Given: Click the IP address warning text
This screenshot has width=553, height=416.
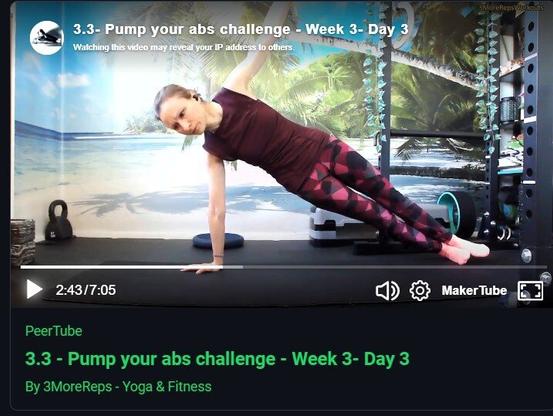Looking at the screenshot, I should point(183,47).
